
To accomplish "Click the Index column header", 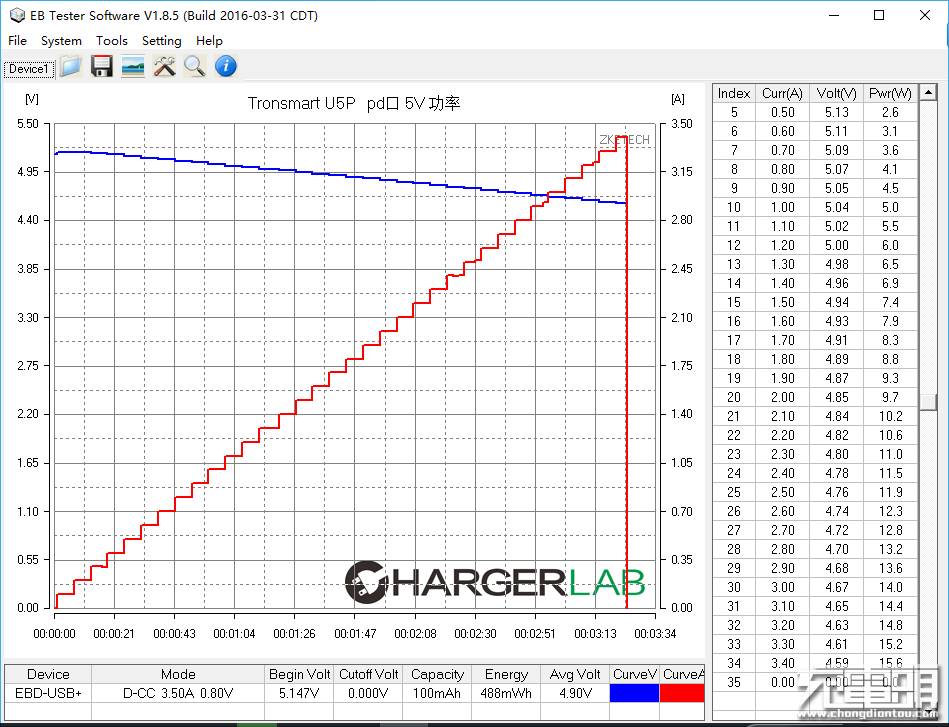I will click(x=734, y=93).
